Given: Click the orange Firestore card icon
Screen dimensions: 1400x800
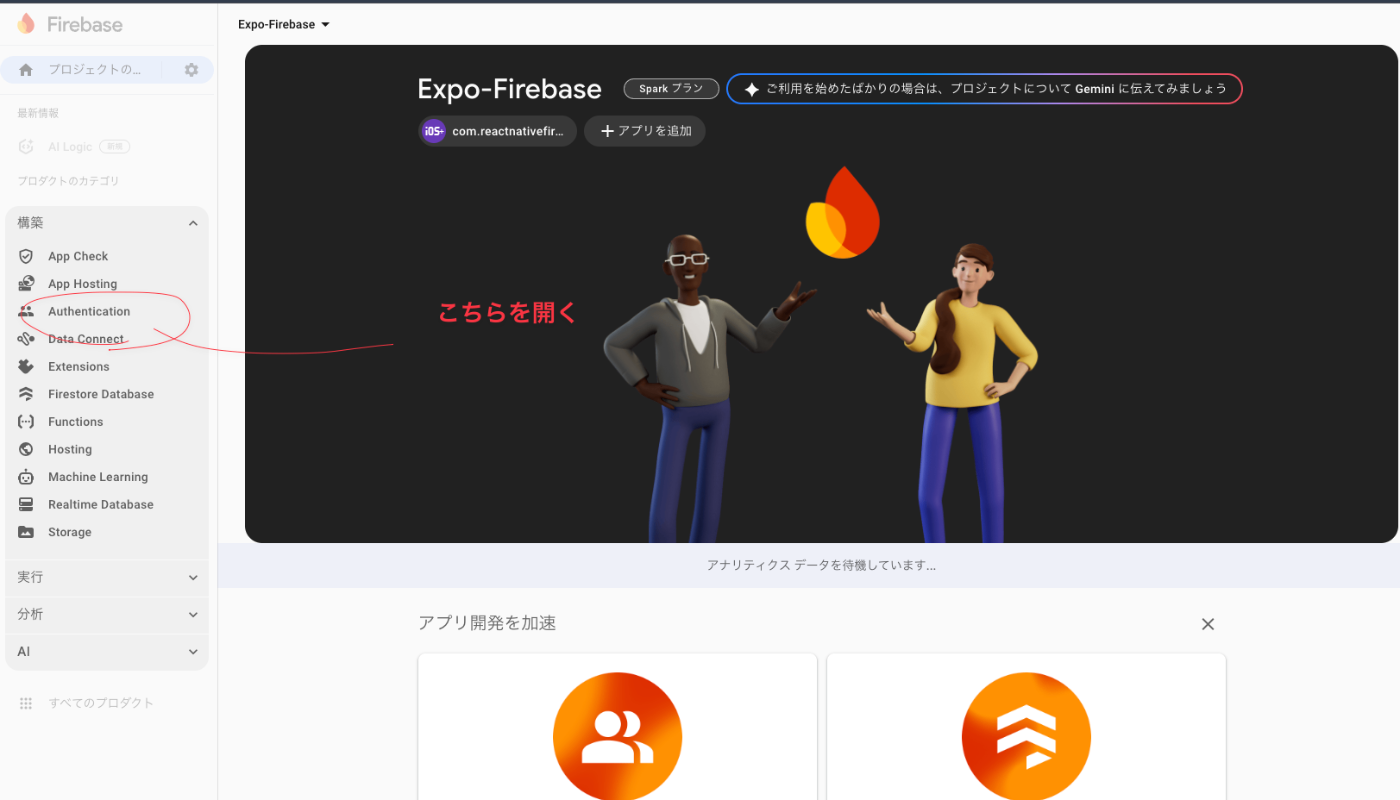Looking at the screenshot, I should point(1026,737).
